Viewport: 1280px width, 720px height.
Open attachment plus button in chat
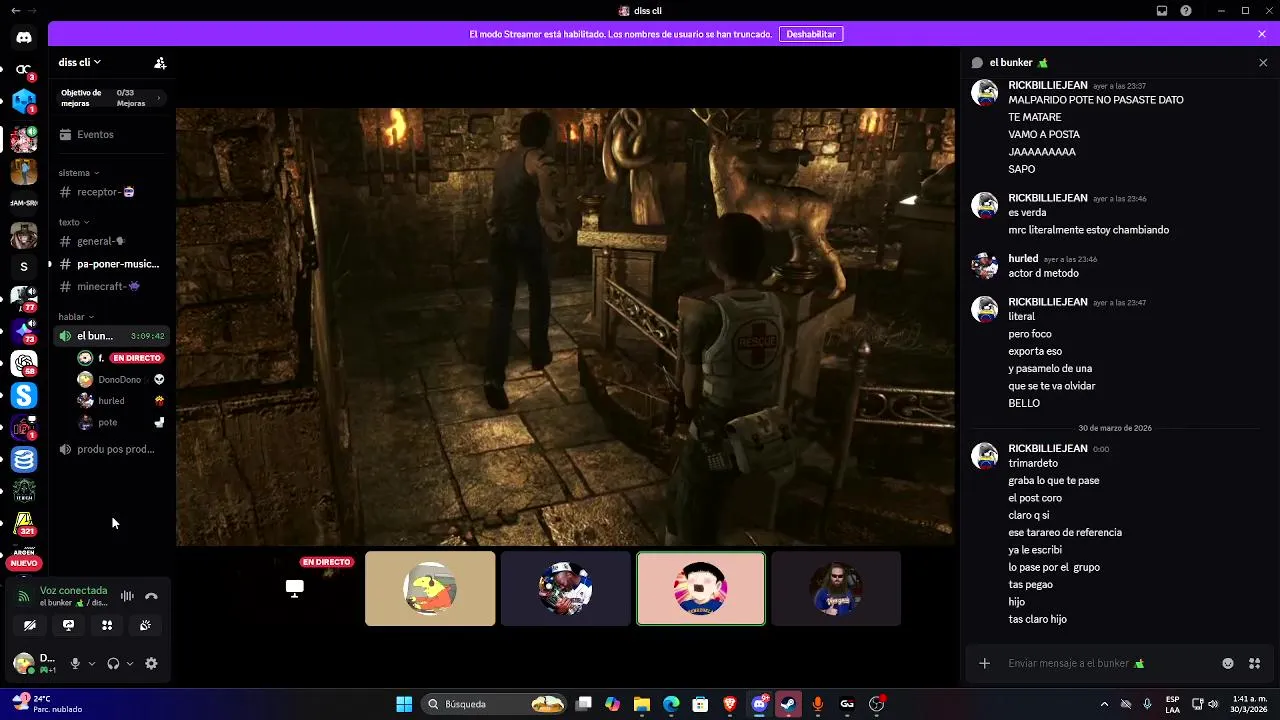coord(985,663)
